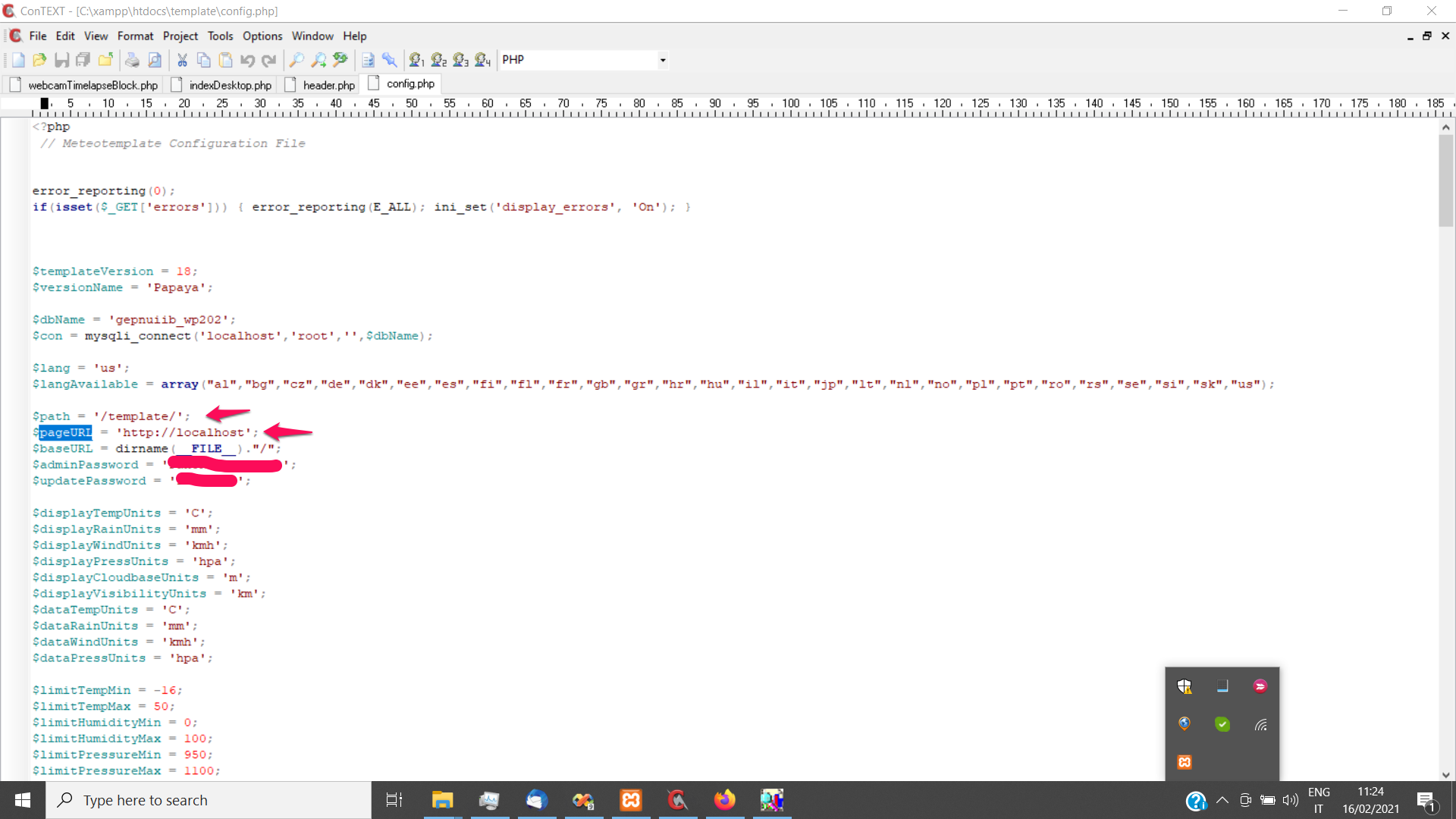Open the Find dialog via magnifier icon

coord(296,60)
